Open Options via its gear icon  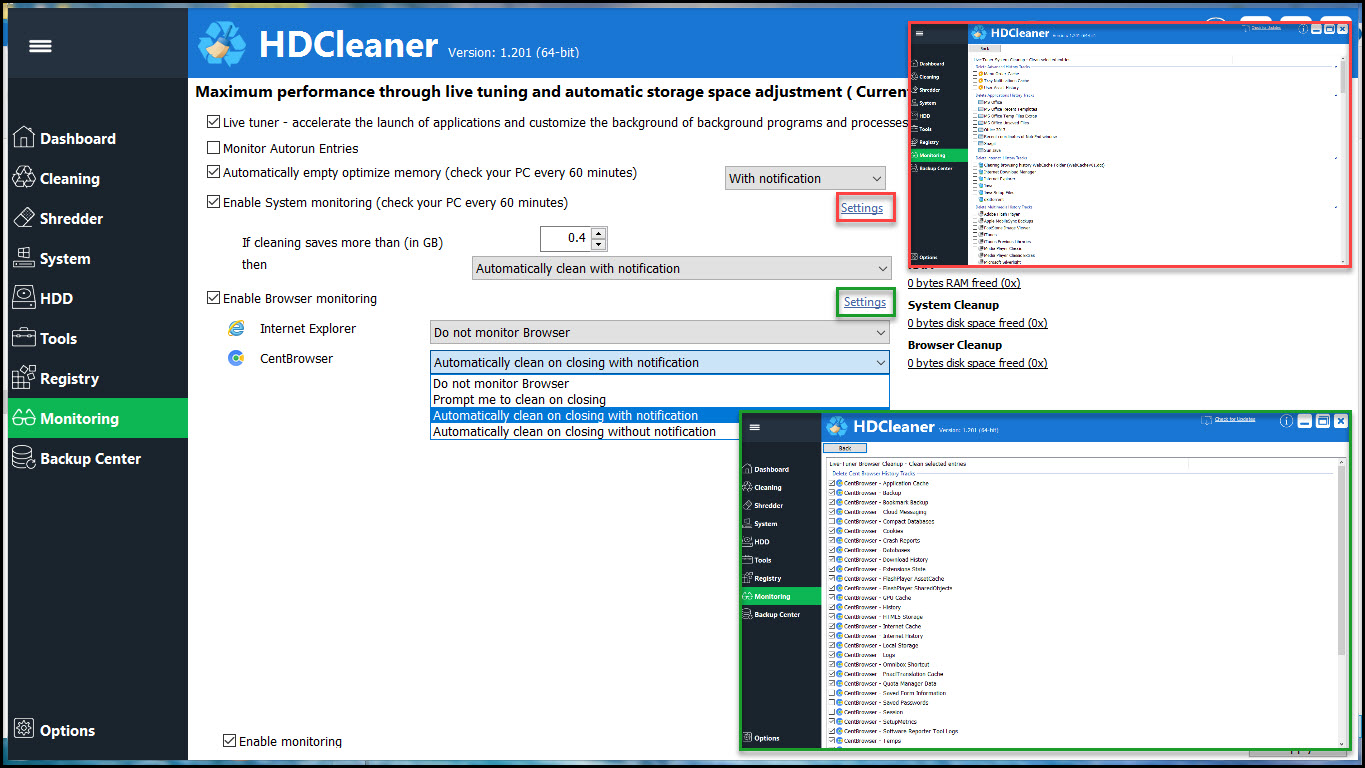24,729
